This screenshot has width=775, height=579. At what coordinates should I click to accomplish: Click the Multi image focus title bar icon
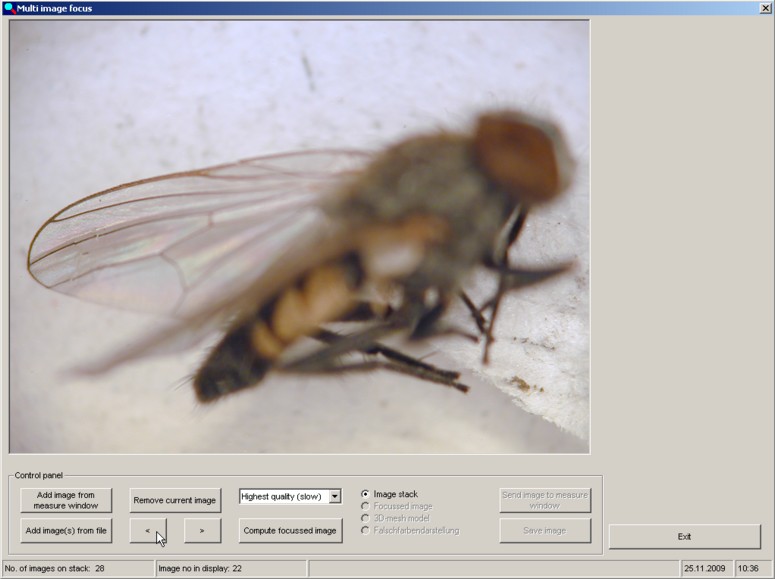click(x=9, y=8)
